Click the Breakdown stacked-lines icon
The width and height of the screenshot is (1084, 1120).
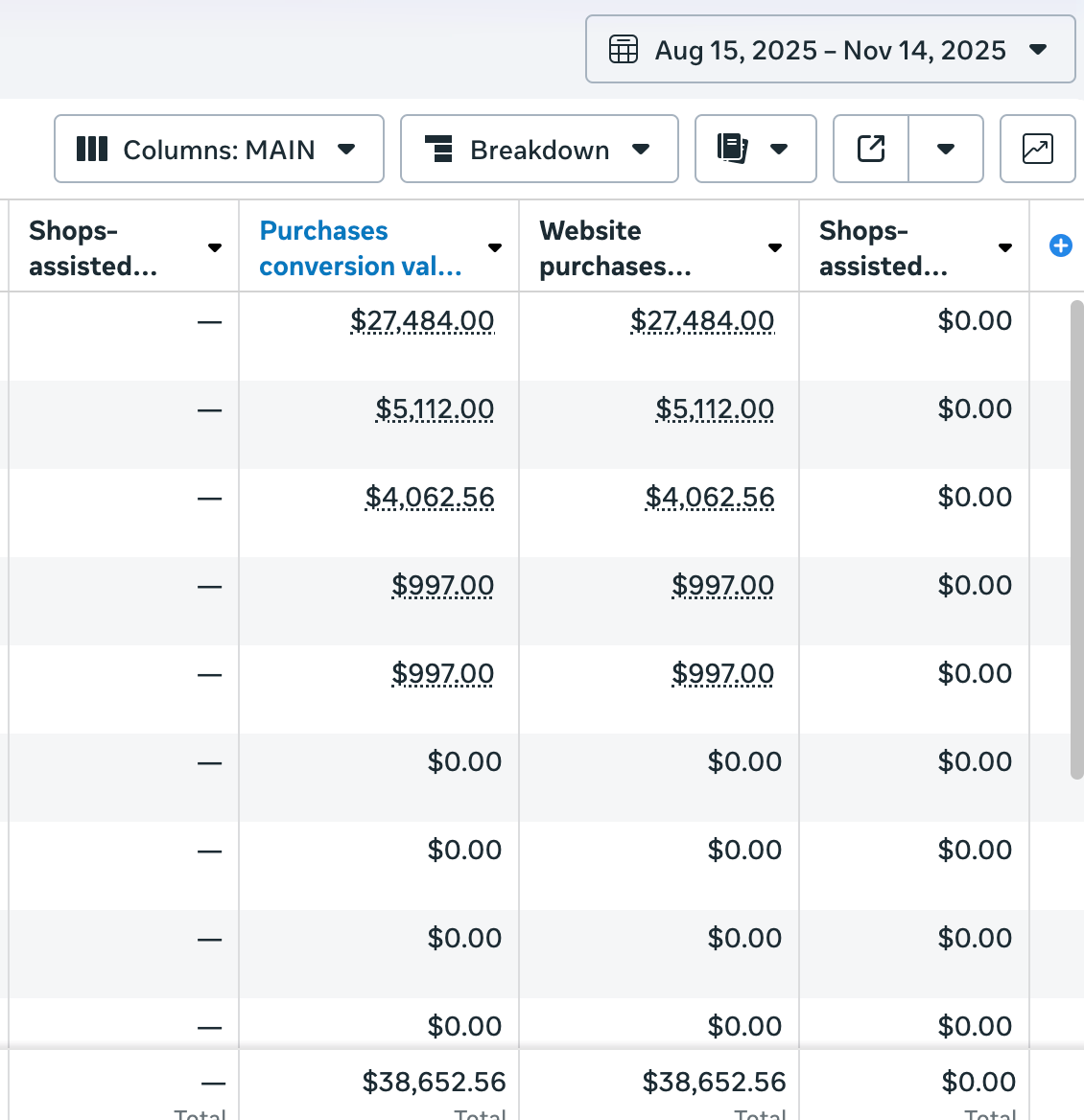coord(438,149)
